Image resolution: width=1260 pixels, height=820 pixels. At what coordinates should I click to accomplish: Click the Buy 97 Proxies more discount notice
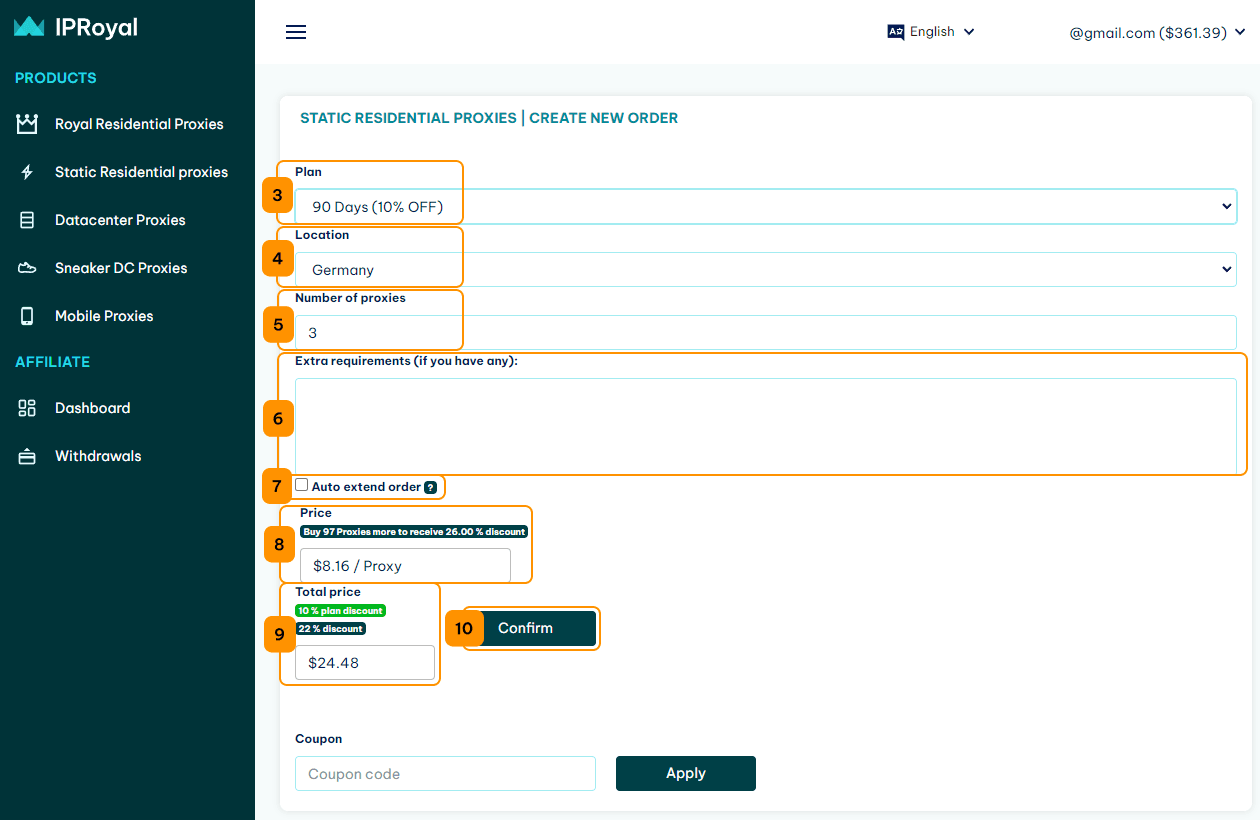414,532
